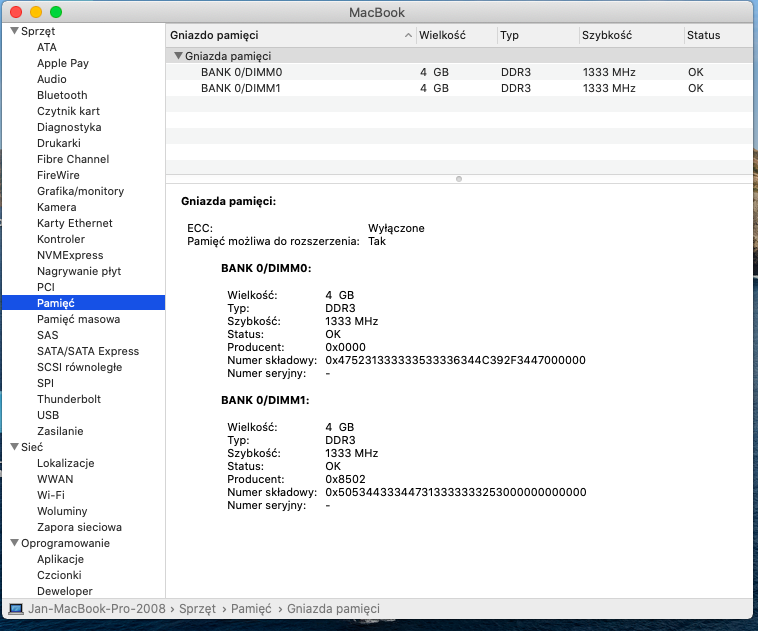Click the BANK 0/DIMM0 heading in details
This screenshot has height=631, width=758.
coord(266,268)
